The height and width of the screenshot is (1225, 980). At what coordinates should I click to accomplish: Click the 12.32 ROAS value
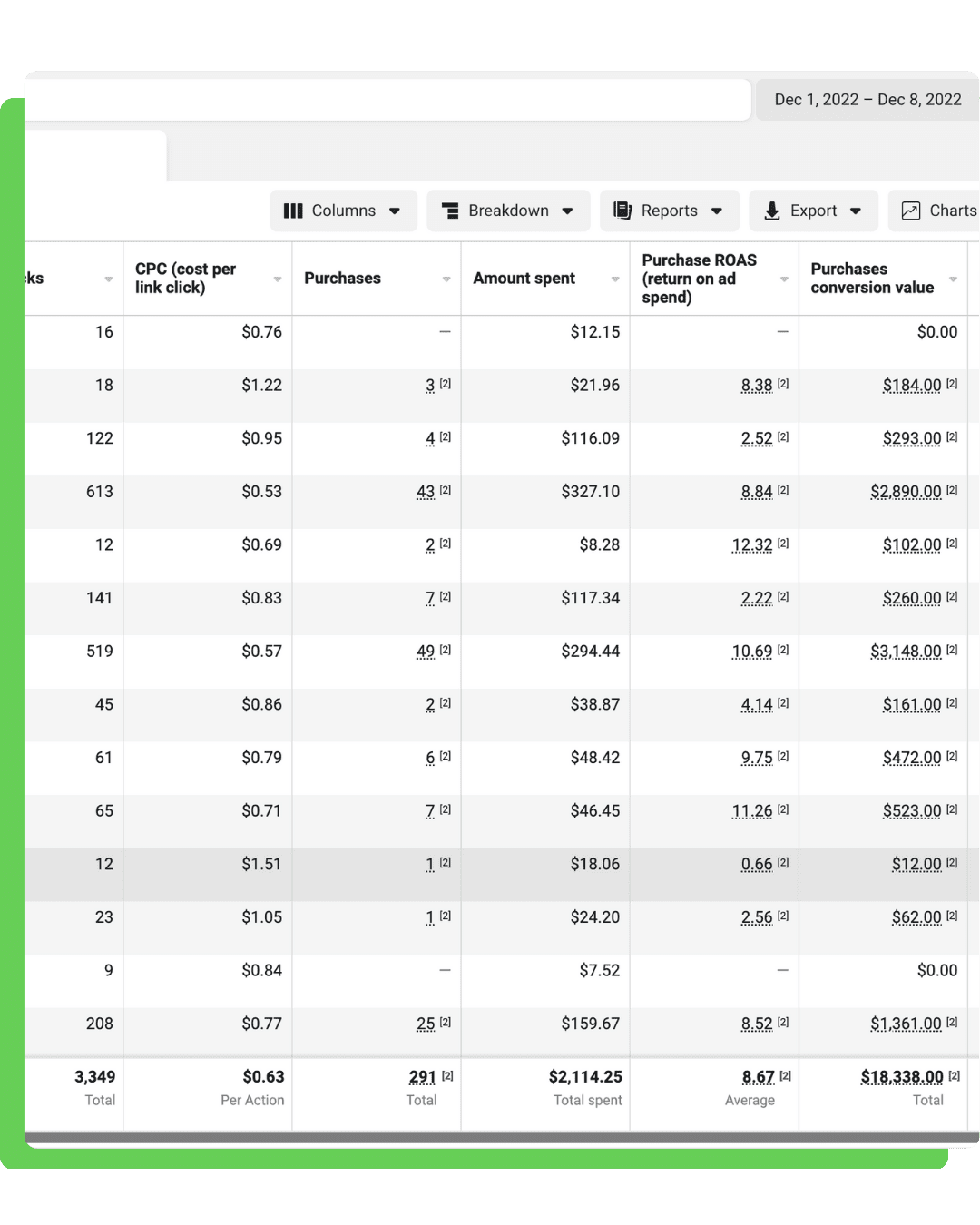coord(752,545)
